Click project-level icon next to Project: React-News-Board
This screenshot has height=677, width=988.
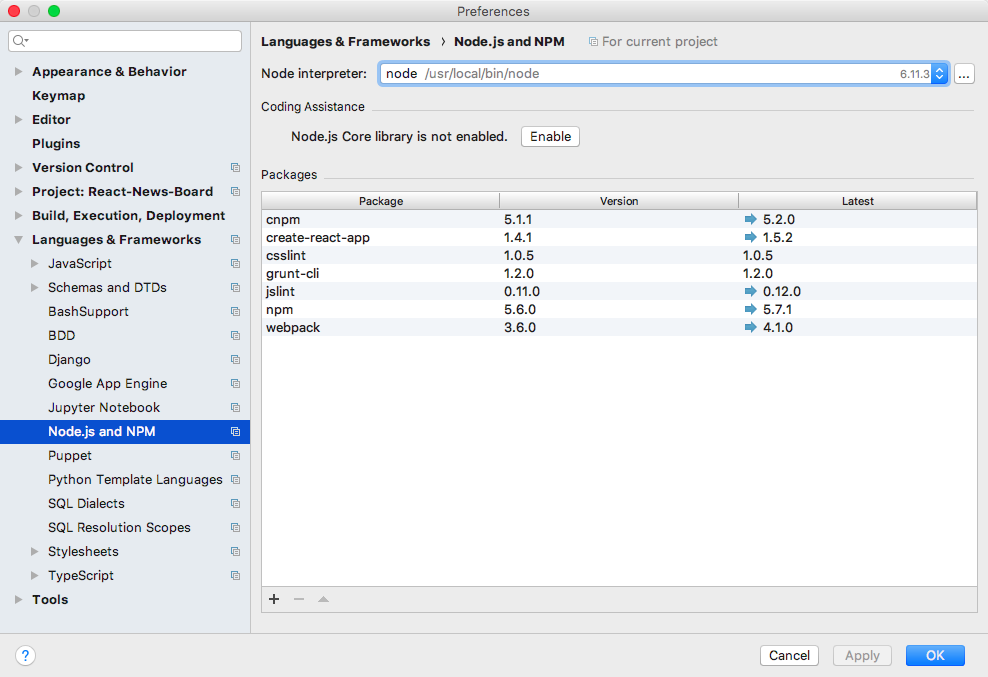(235, 192)
